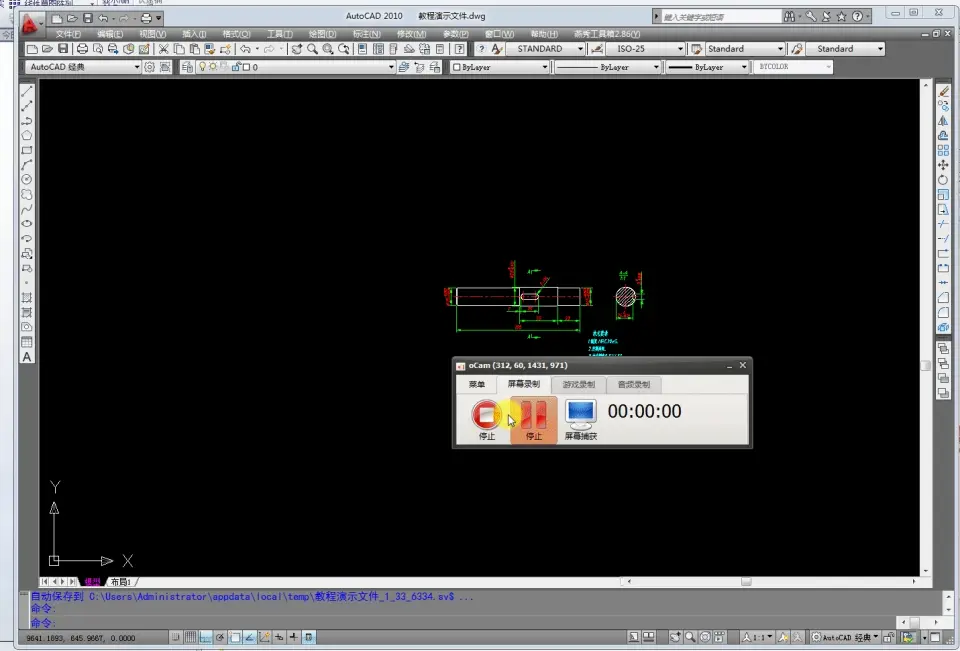
Task: Open the Standard multileader style dropdown
Action: coord(846,49)
